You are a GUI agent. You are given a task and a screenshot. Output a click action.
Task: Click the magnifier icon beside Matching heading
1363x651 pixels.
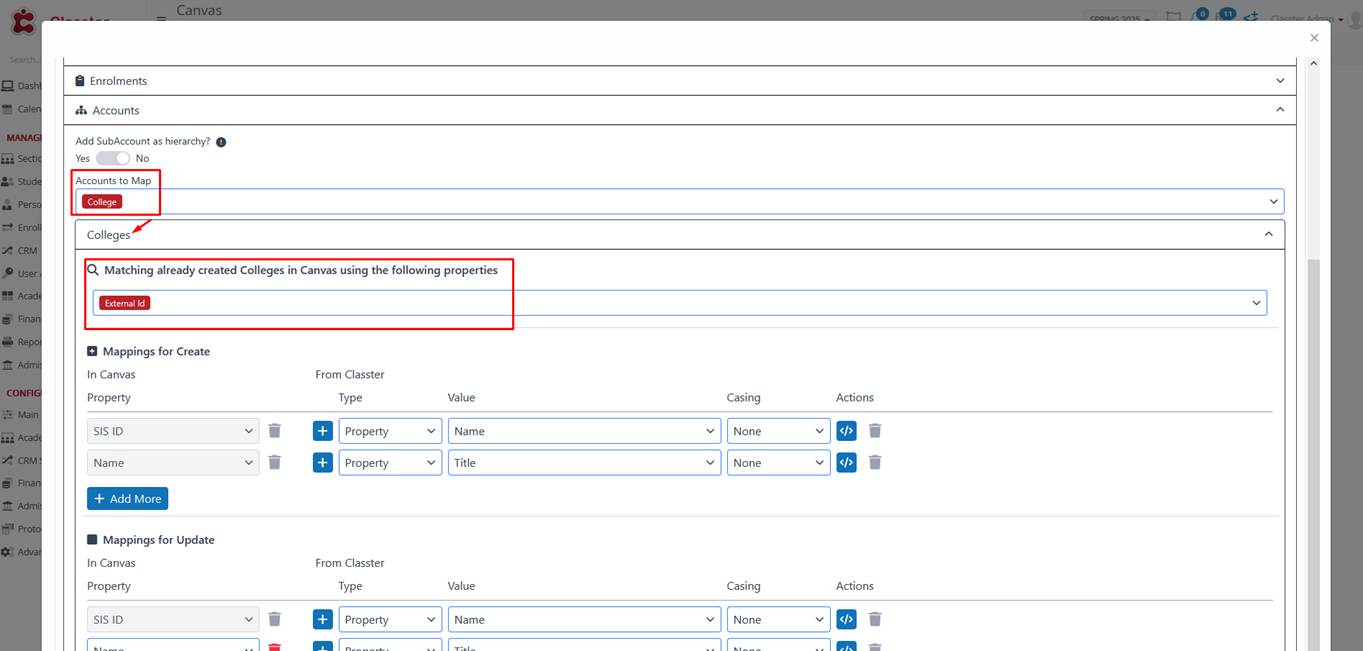pos(93,270)
